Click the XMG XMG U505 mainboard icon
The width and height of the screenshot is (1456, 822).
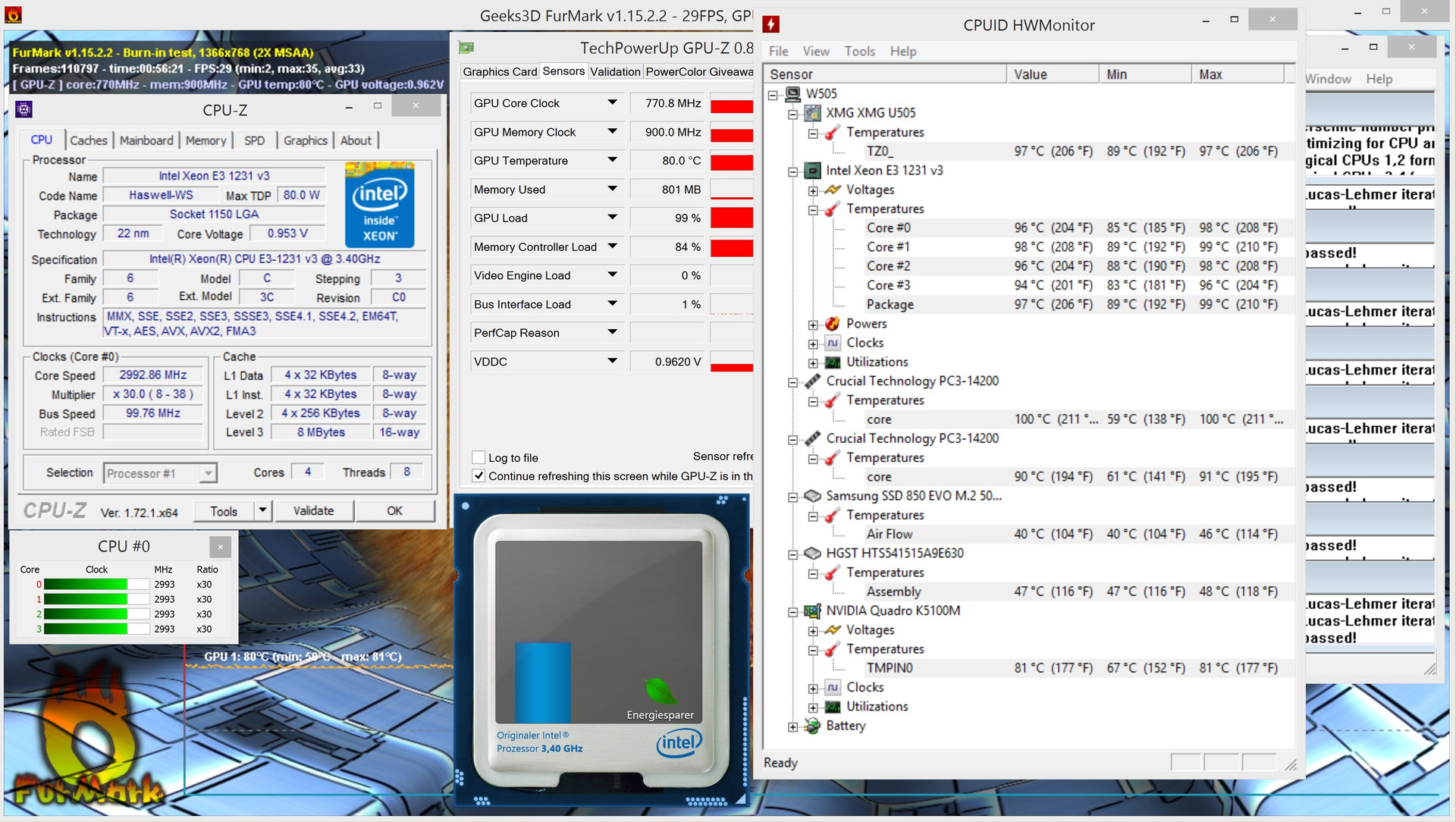pos(812,113)
